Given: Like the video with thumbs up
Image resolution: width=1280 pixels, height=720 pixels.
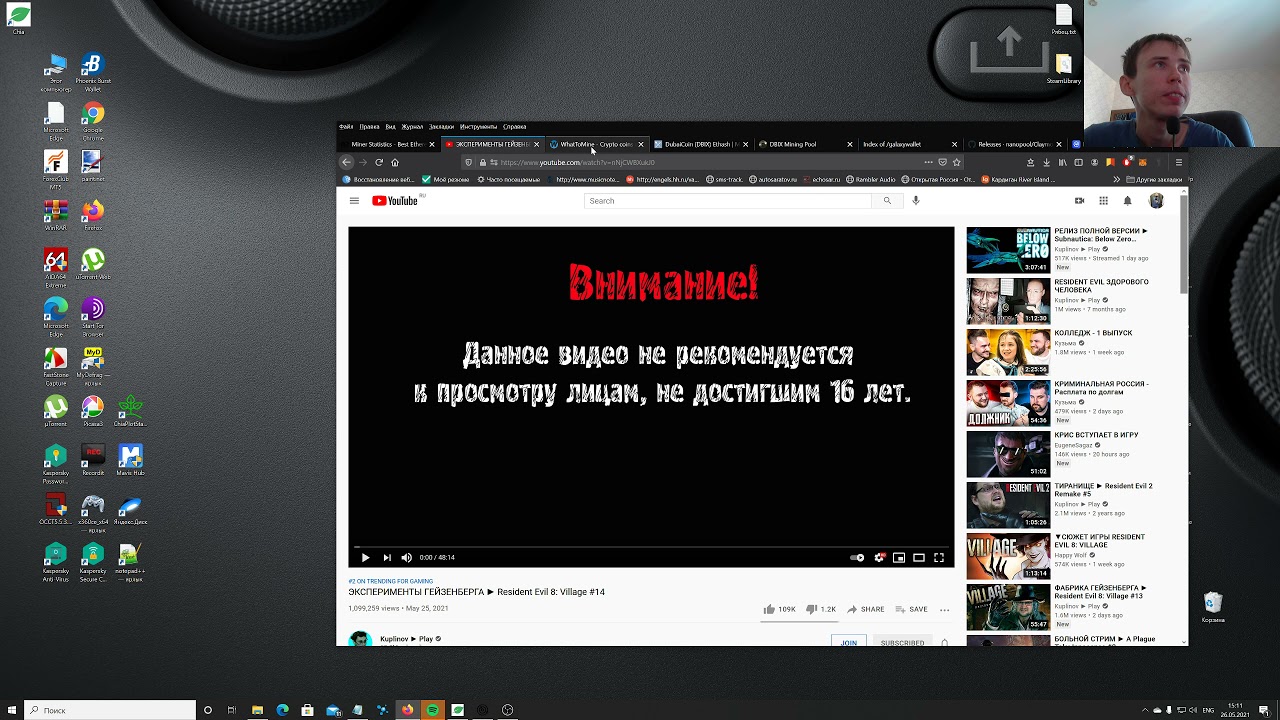Looking at the screenshot, I should coord(779,609).
